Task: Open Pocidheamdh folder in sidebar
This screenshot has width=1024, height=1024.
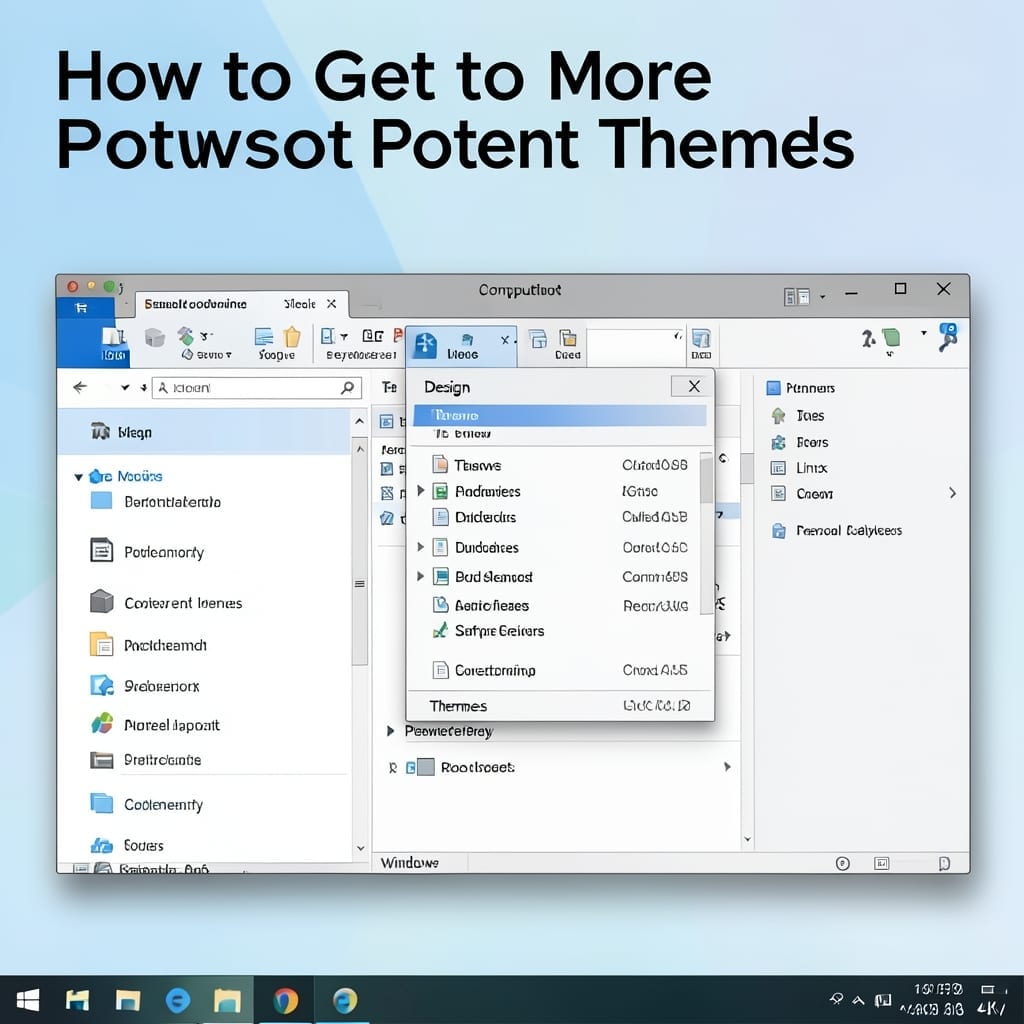Action: click(x=148, y=645)
